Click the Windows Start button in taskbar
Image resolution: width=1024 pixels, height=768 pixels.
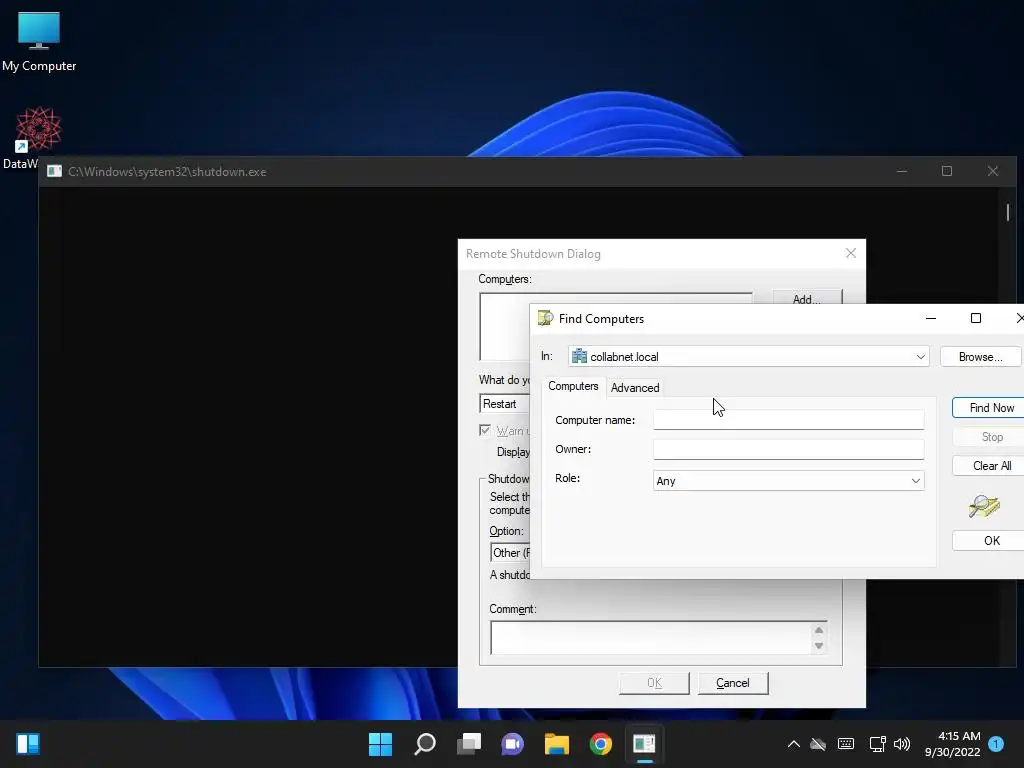pyautogui.click(x=380, y=744)
